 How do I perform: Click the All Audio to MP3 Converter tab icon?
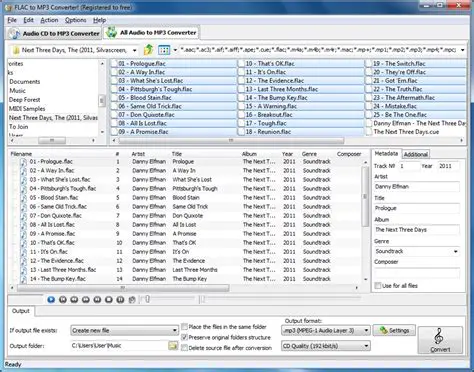click(x=111, y=33)
